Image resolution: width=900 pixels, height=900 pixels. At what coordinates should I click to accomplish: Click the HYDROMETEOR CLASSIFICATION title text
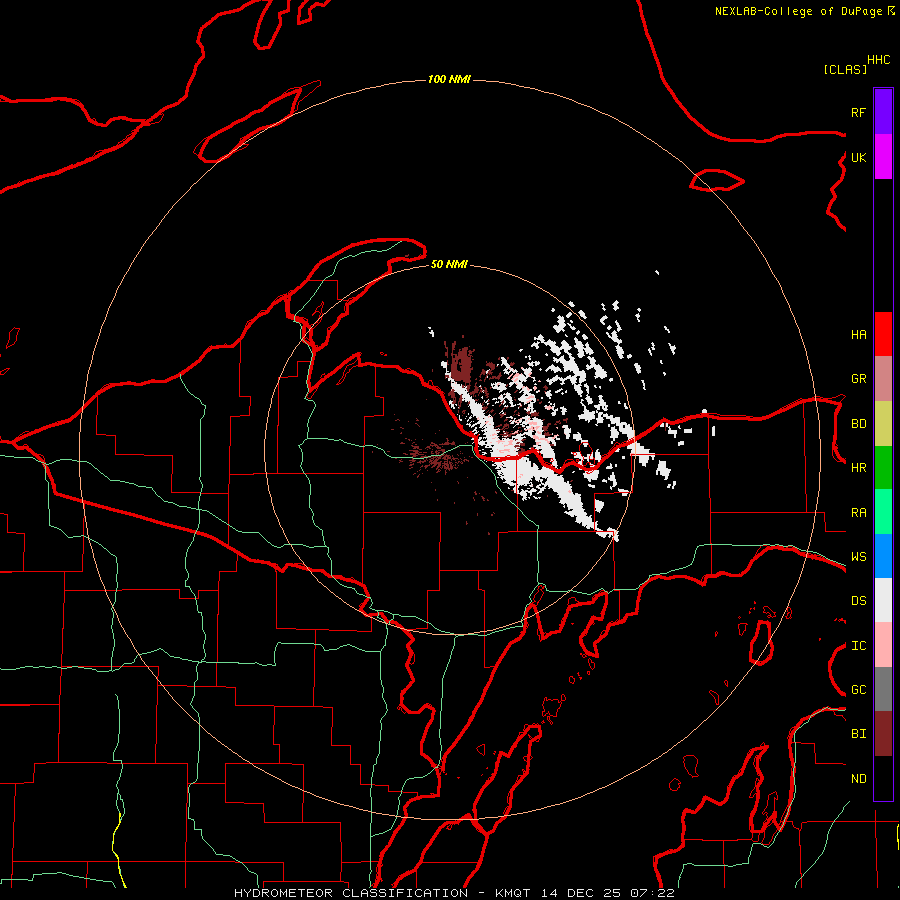pyautogui.click(x=351, y=893)
